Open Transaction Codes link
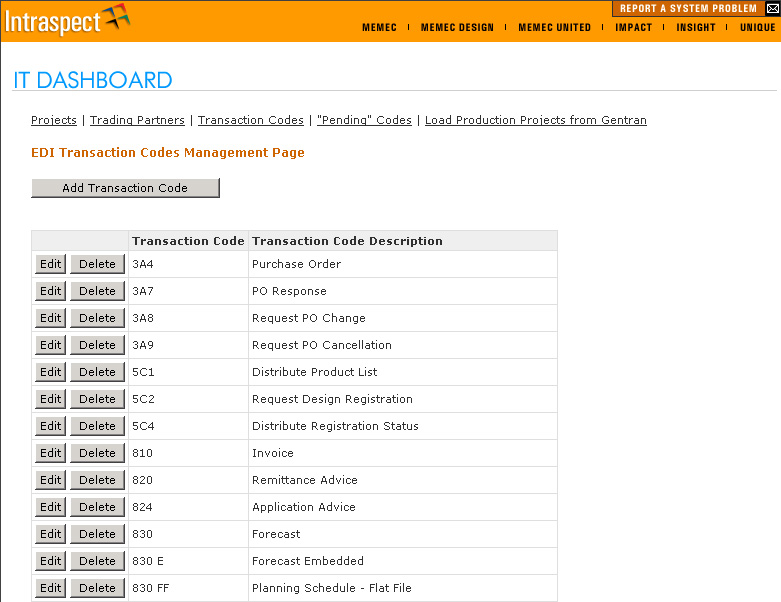The image size is (781, 602). tap(251, 120)
